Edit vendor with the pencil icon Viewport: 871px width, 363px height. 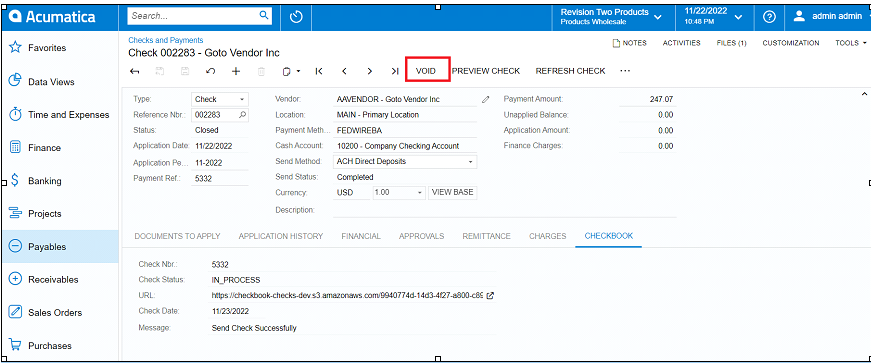[x=485, y=100]
